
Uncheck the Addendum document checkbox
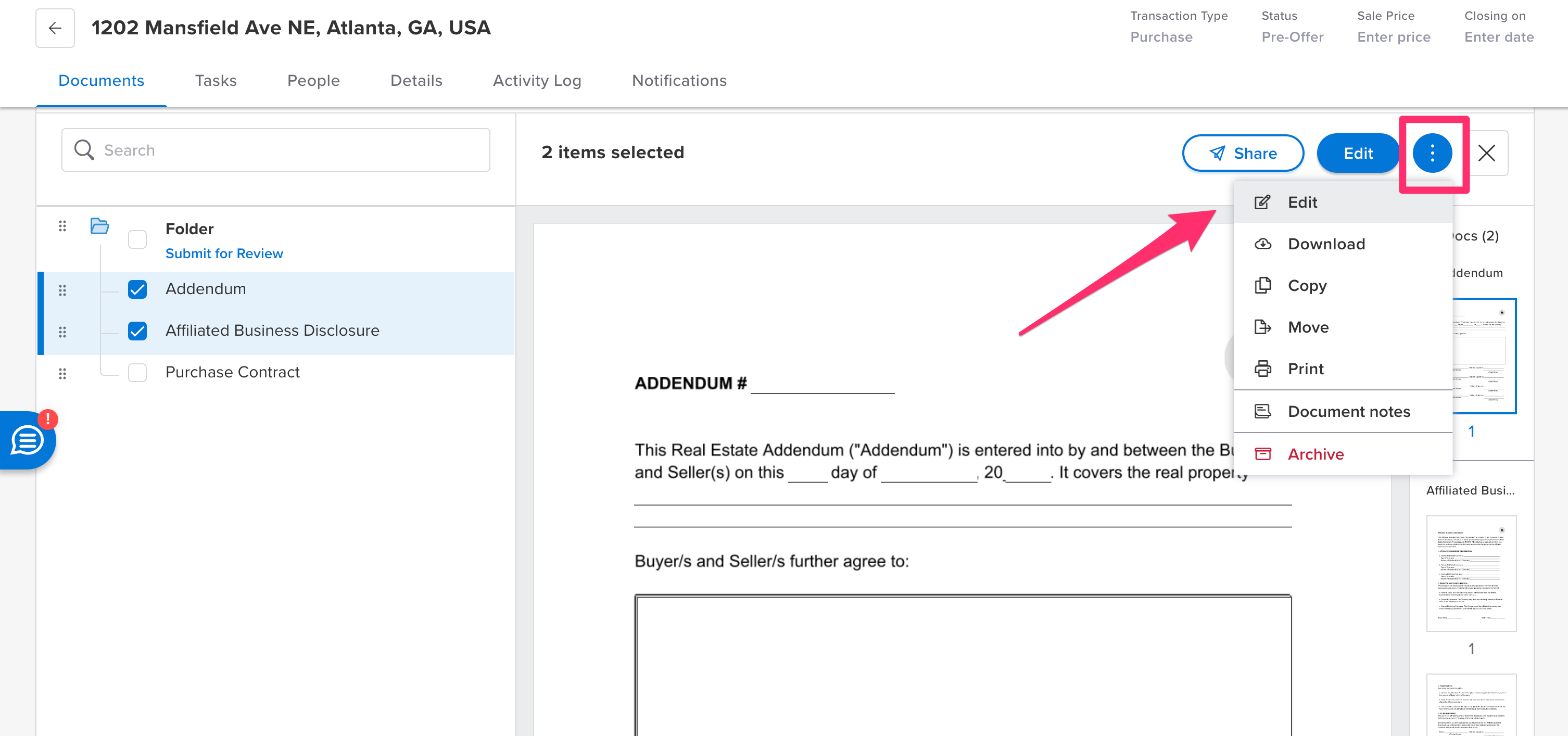[137, 290]
